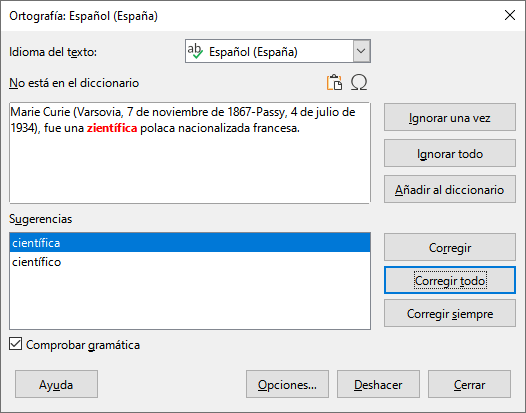Open Ayuda help button
Viewport: 526px width, 413px height.
(56, 384)
